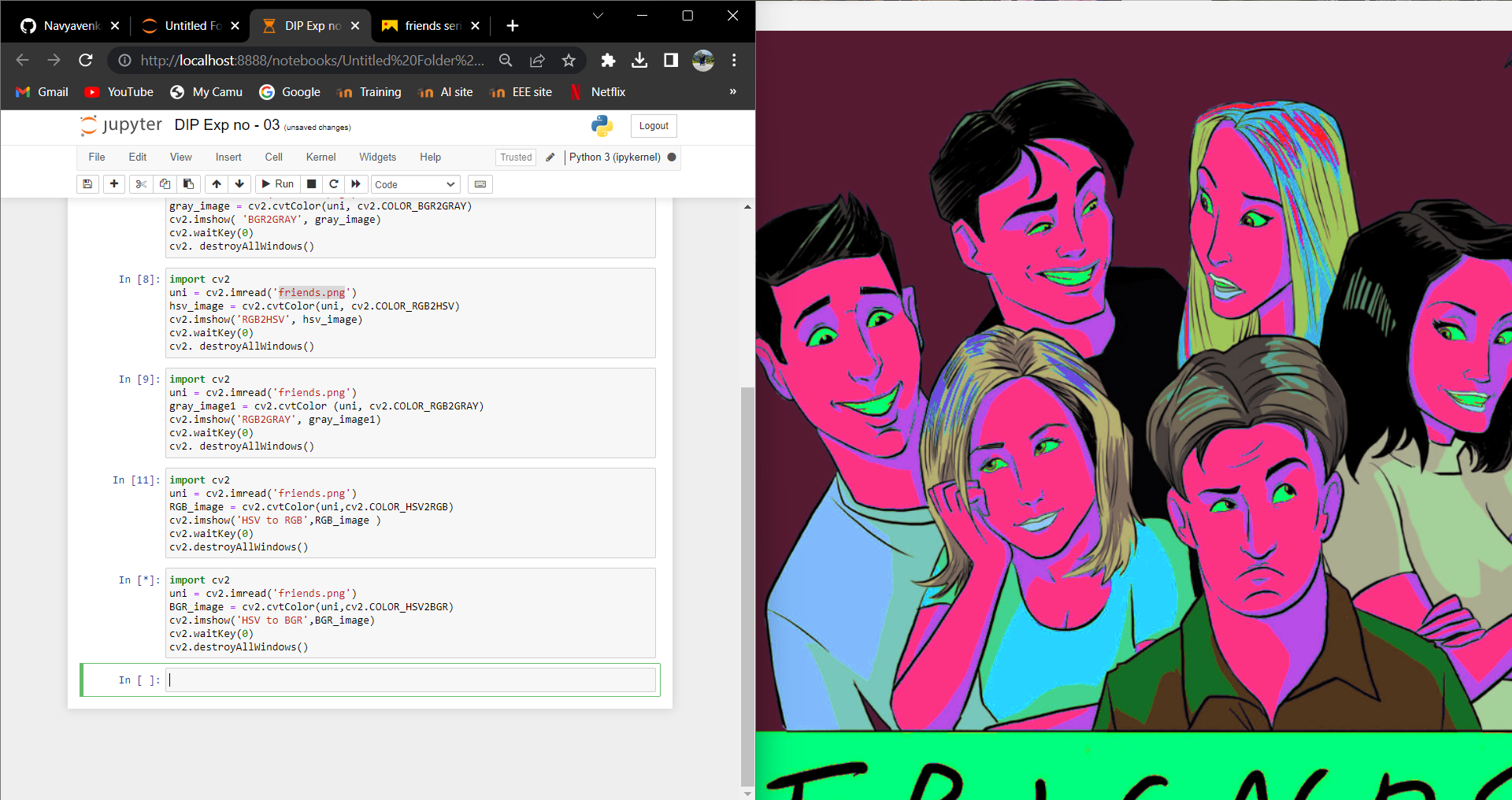The height and width of the screenshot is (800, 1512).
Task: Open the View menu
Action: pos(181,157)
